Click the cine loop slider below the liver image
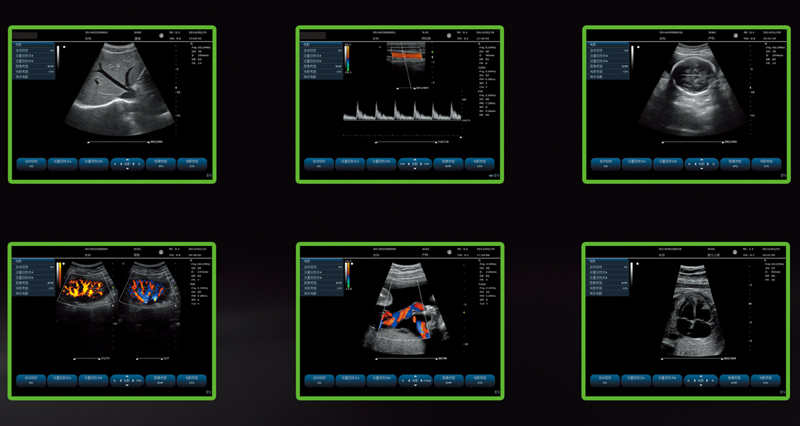The height and width of the screenshot is (426, 800). point(118,141)
